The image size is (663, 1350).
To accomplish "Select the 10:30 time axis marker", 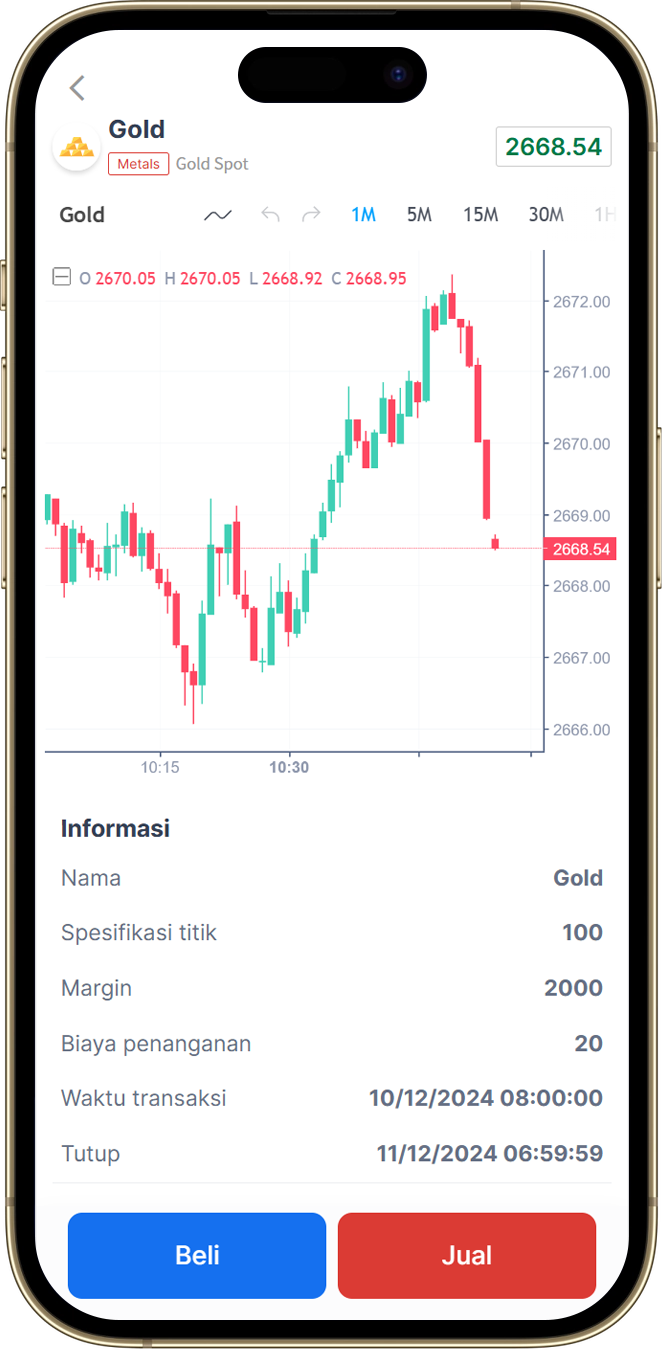I will 289,768.
